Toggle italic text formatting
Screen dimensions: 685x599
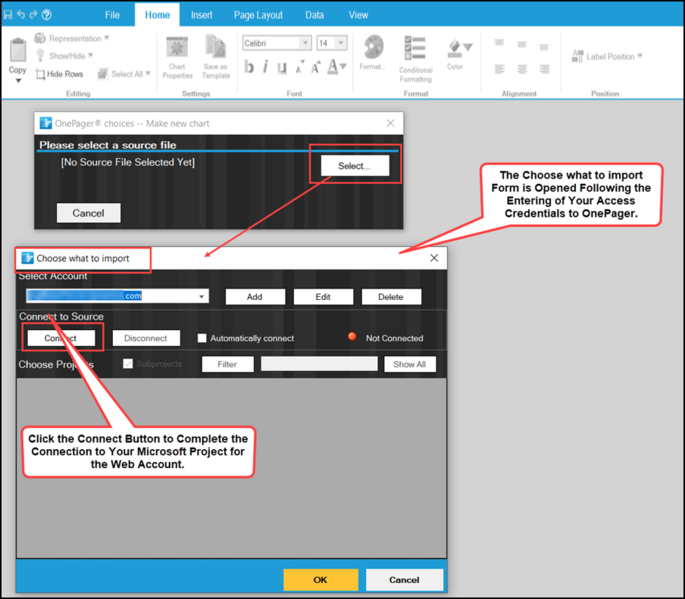click(x=265, y=67)
